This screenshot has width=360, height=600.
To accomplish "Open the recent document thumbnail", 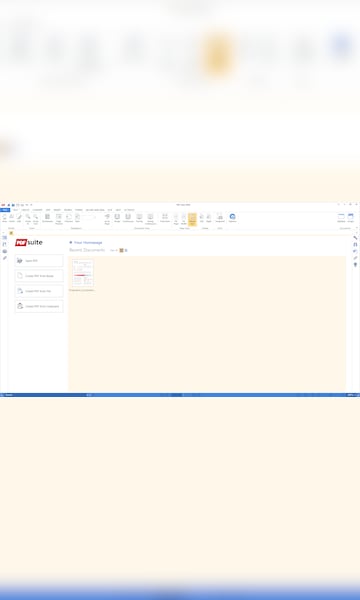I will 83,273.
